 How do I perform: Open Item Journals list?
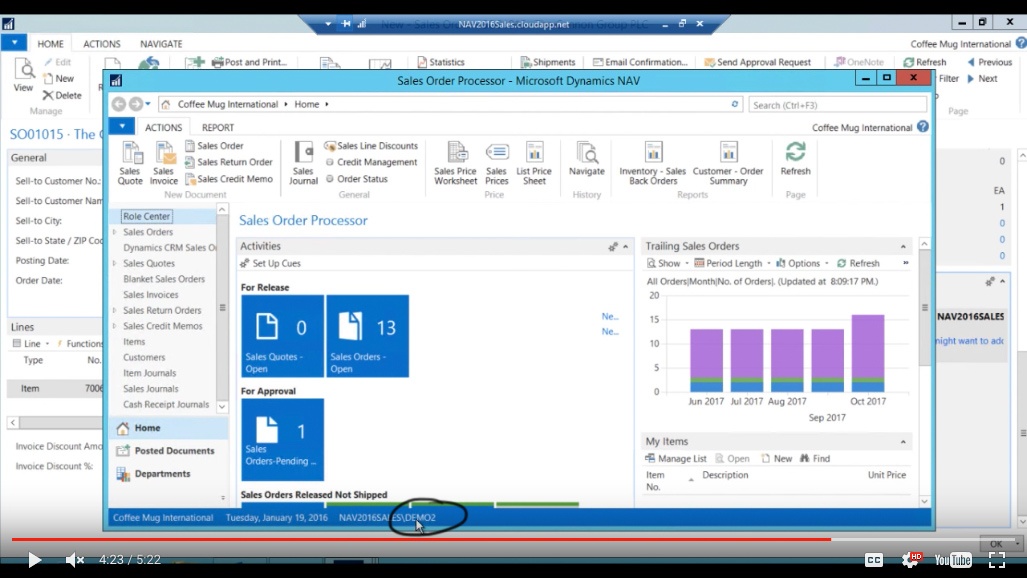coord(149,374)
